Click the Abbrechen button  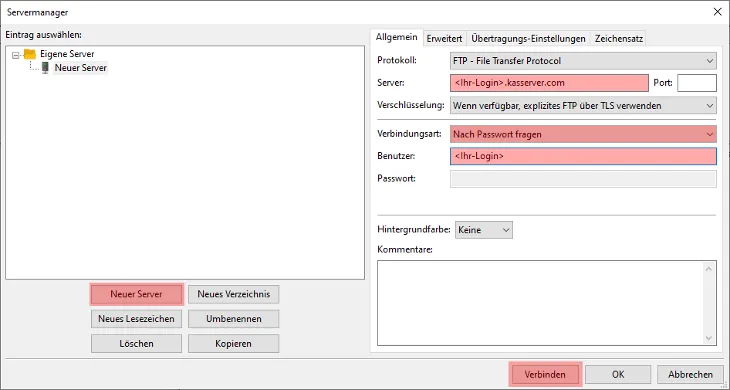690,374
